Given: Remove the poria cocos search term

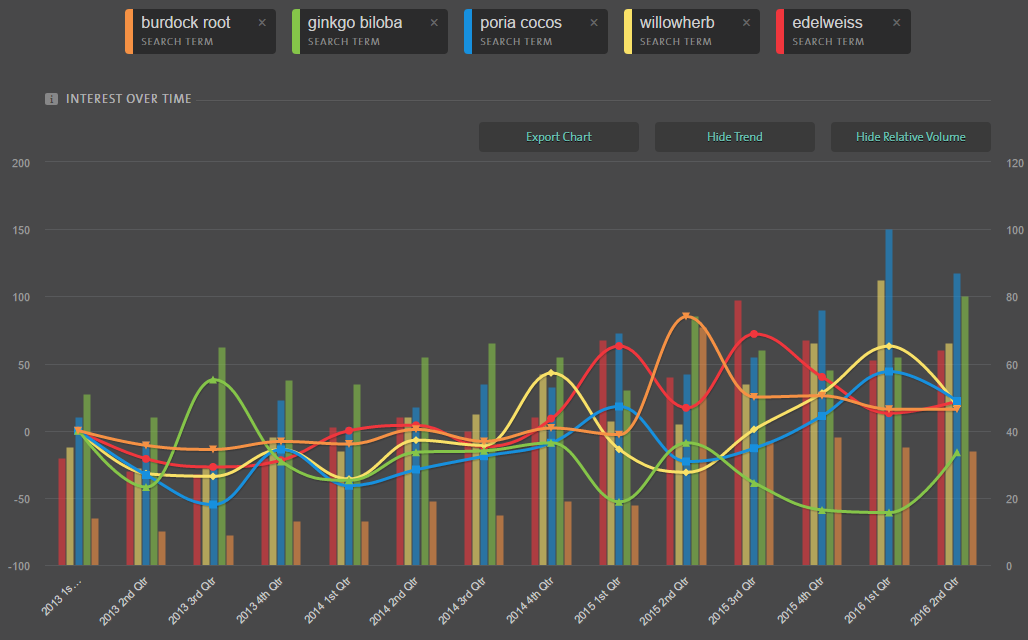Looking at the screenshot, I should coord(594,23).
